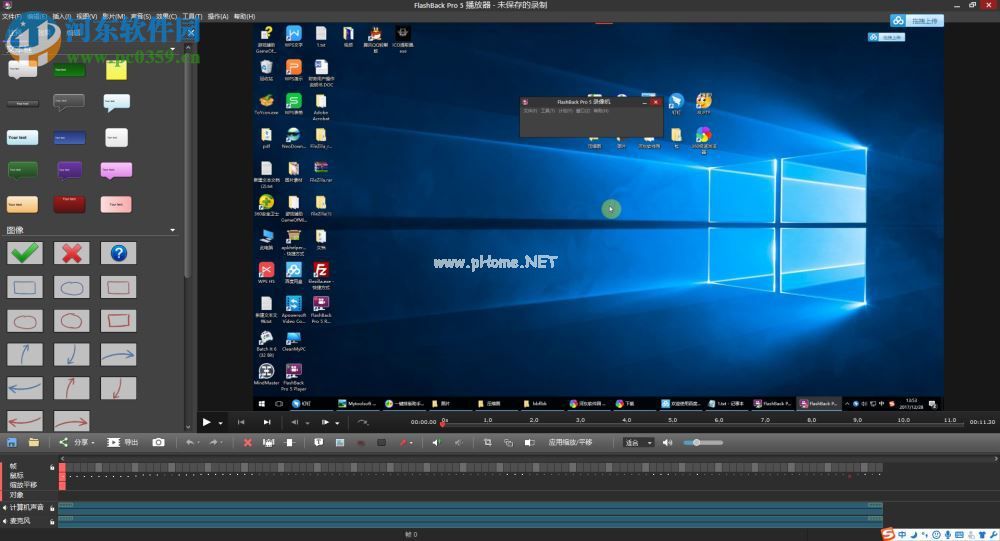The height and width of the screenshot is (541, 1000).
Task: Open the play button options arrow
Action: click(221, 423)
